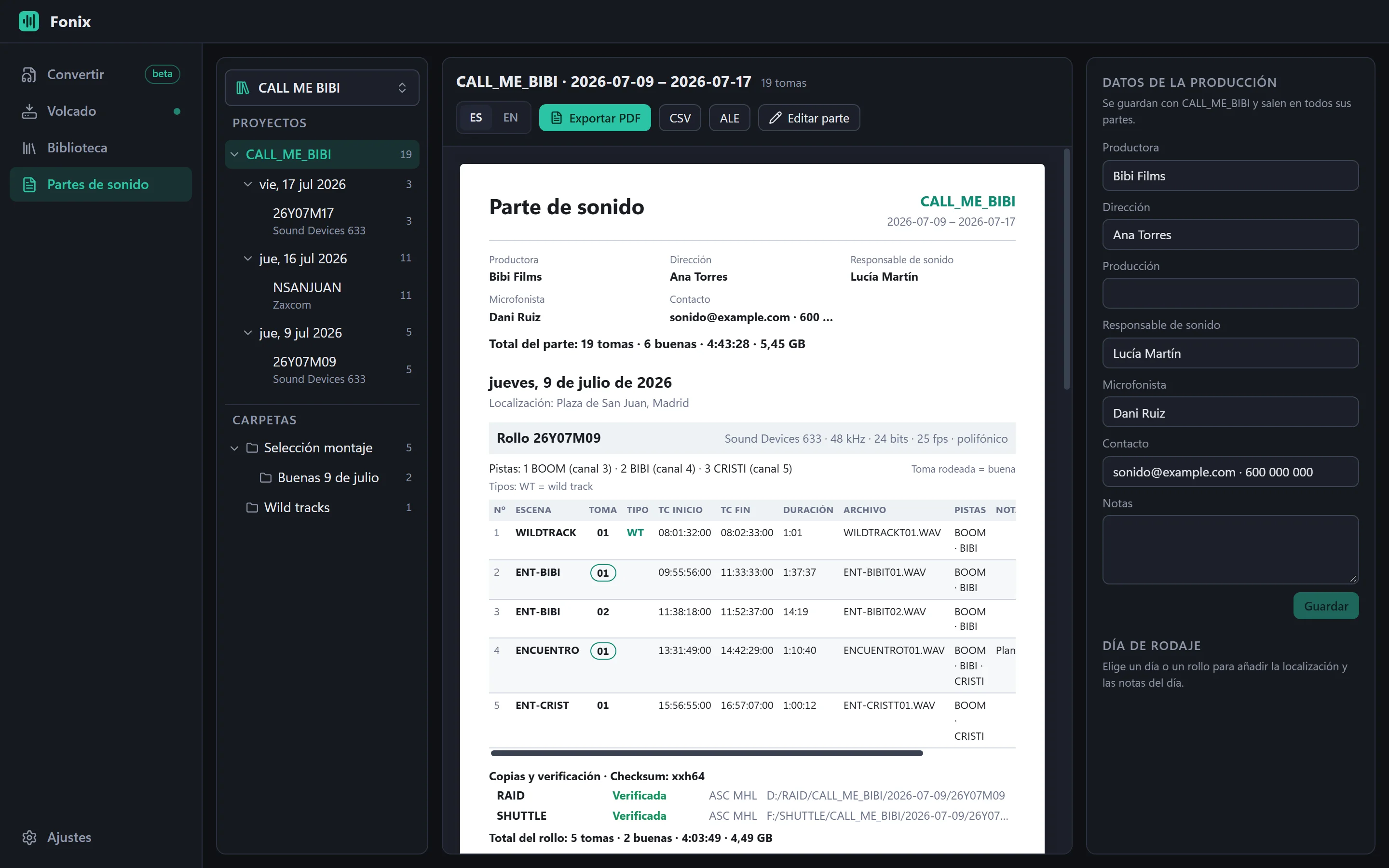Select the 26Y07M17 roll

(322, 221)
